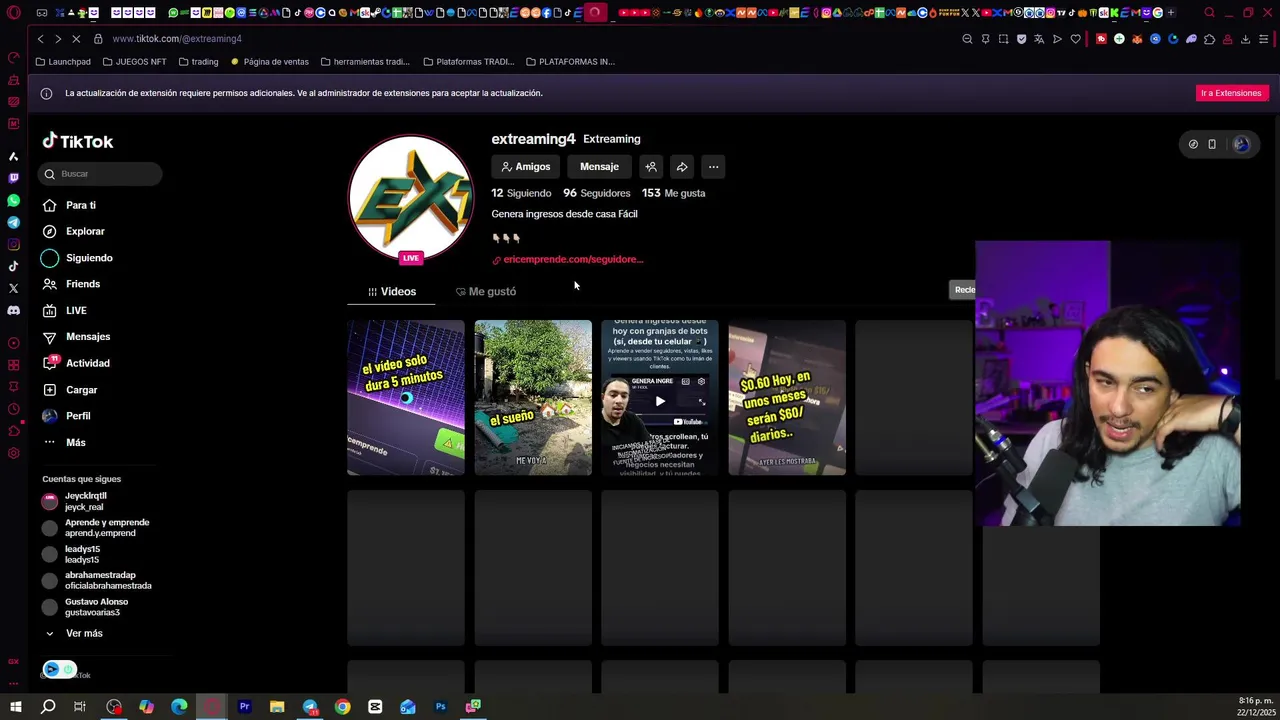Viewport: 1280px width, 720px height.
Task: Open the PLATAFORMAS IN... bookmark folder
Action: point(570,62)
